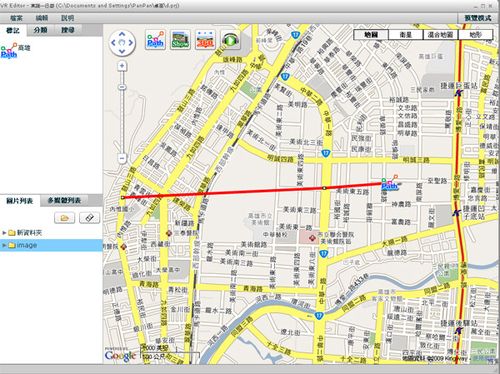
Task: Click the 預覽模式 preview mode button
Action: [x=478, y=18]
